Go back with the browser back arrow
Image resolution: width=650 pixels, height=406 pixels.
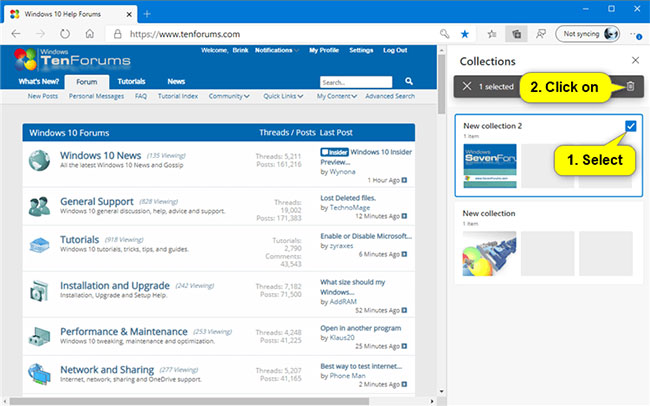click(x=16, y=34)
